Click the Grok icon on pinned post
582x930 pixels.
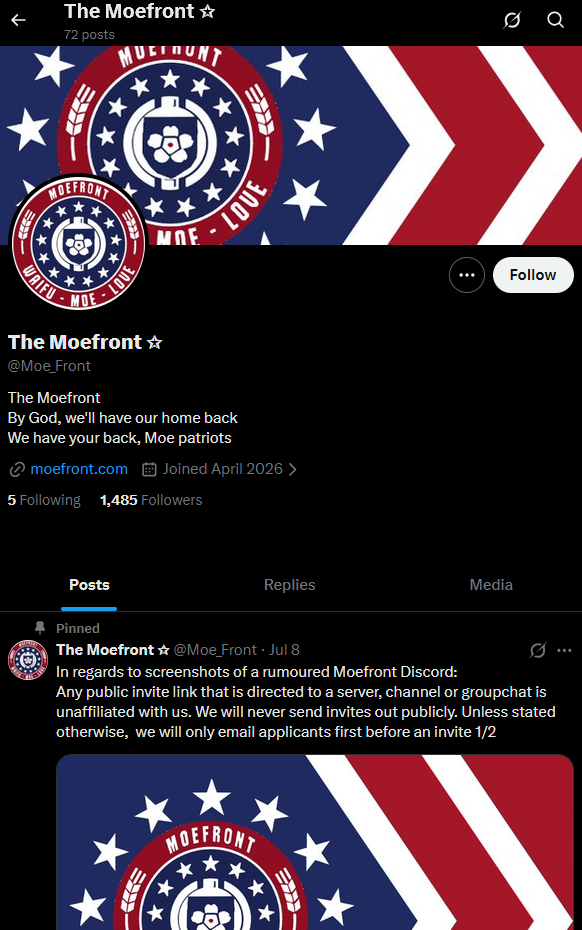click(538, 651)
